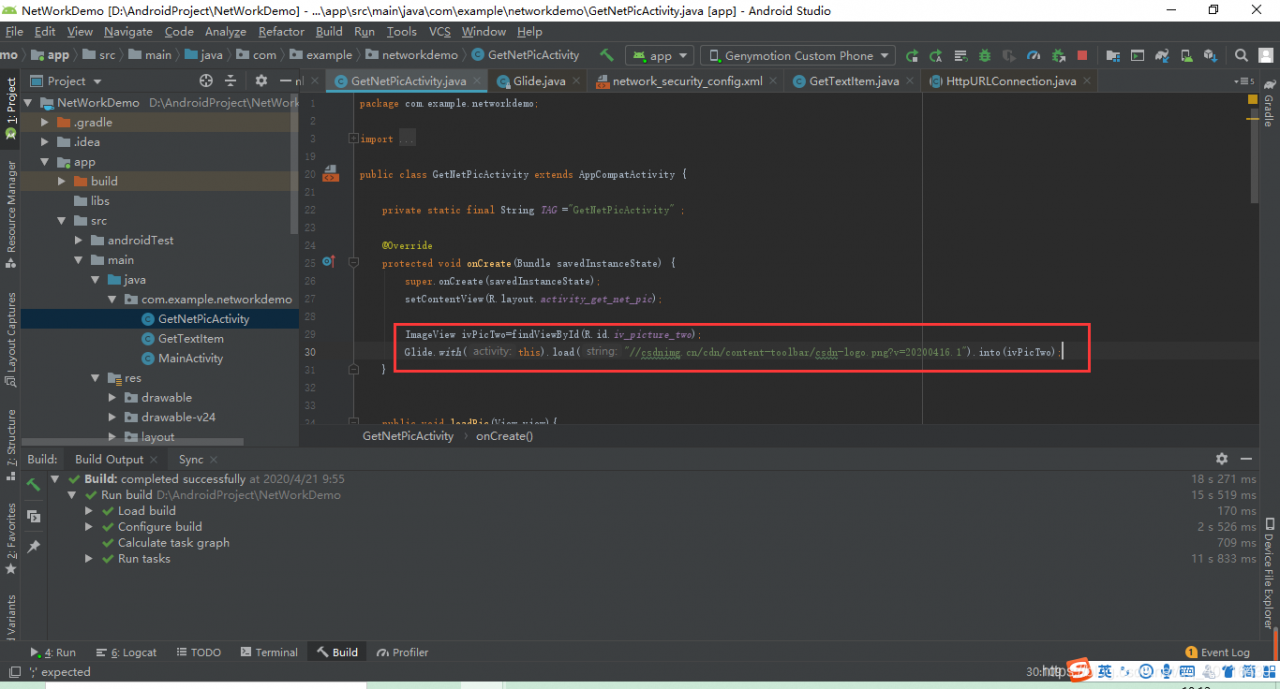This screenshot has width=1280, height=689.
Task: Open the Profiler gauge icon in toolbar
Action: pos(1034,55)
